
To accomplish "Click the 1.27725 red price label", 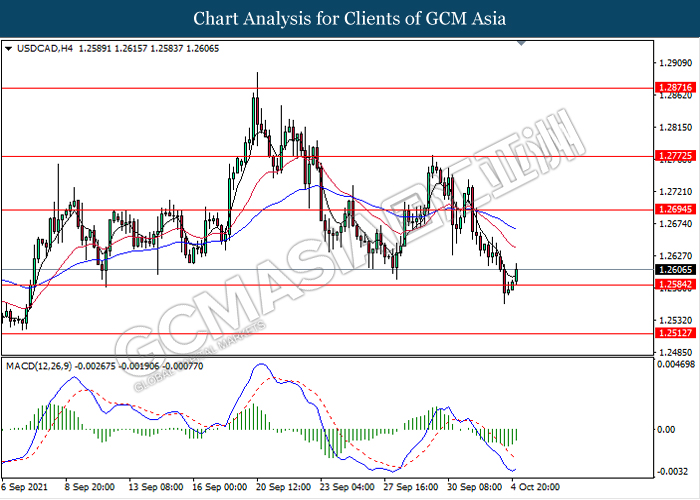I will coord(675,156).
